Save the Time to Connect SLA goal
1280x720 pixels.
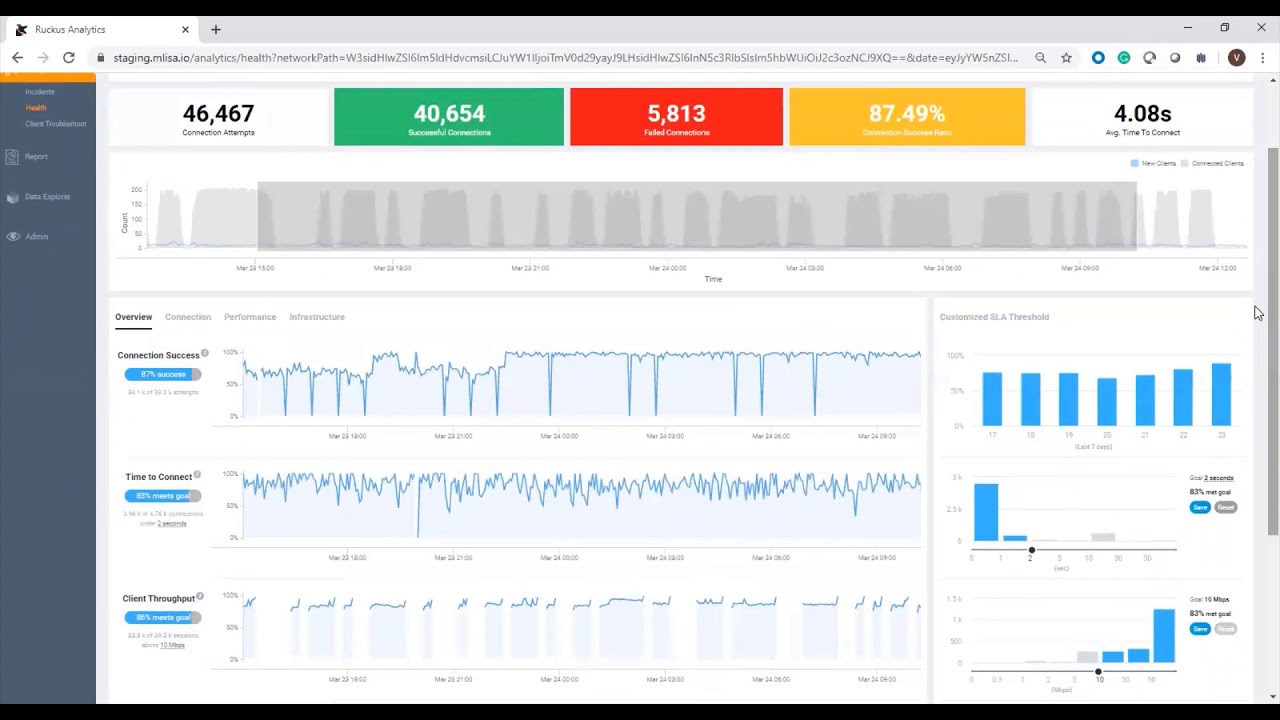(1199, 507)
